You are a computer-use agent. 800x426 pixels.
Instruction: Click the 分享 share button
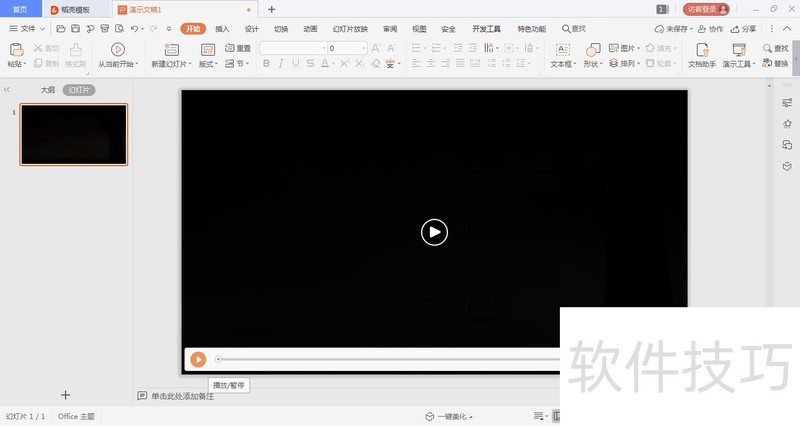pos(743,29)
